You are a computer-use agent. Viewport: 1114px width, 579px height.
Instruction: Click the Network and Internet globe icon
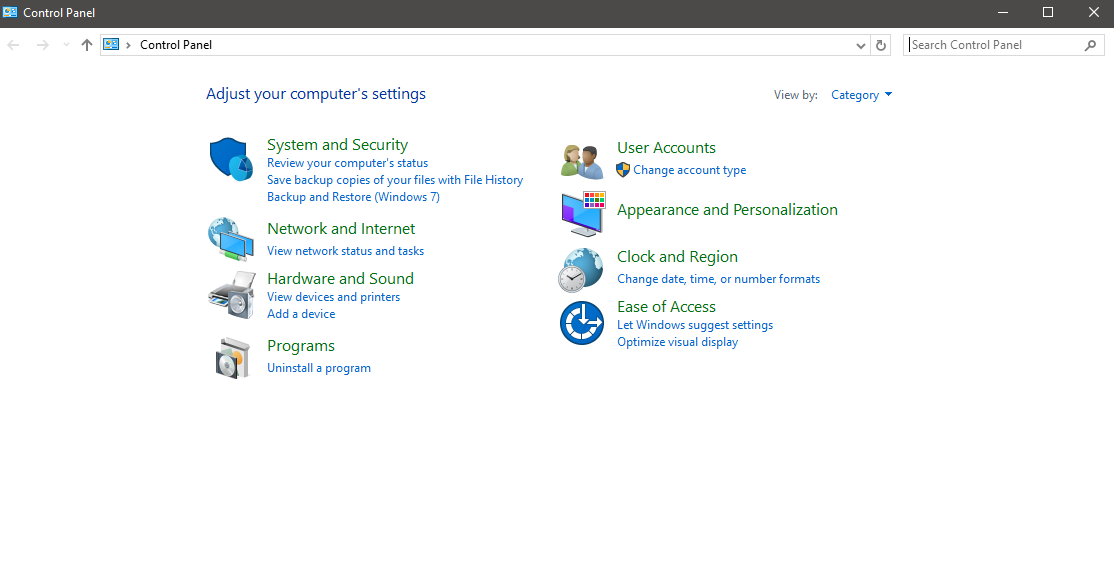click(x=231, y=239)
